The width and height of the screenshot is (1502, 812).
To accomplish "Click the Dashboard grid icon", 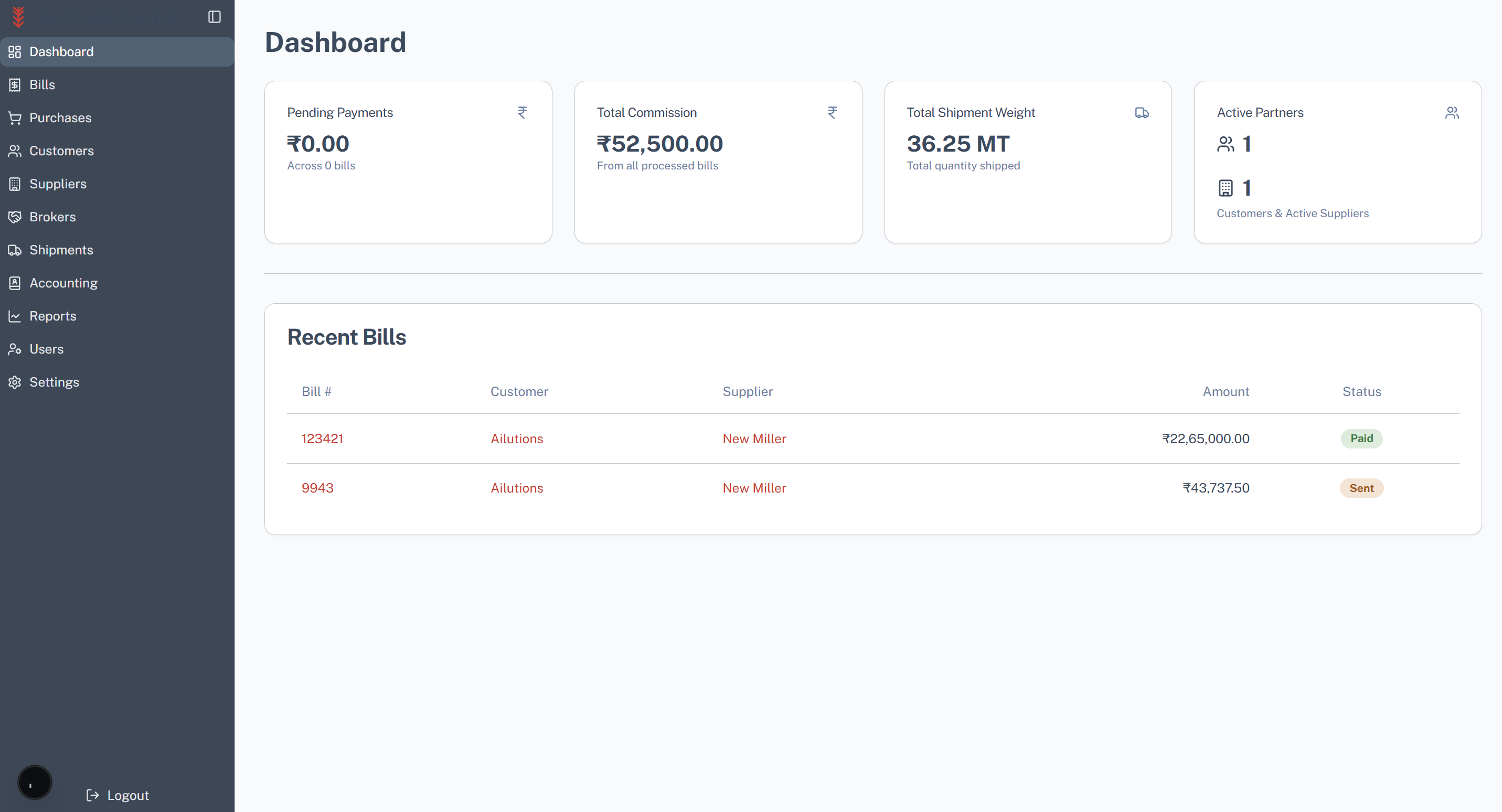I will tap(15, 52).
